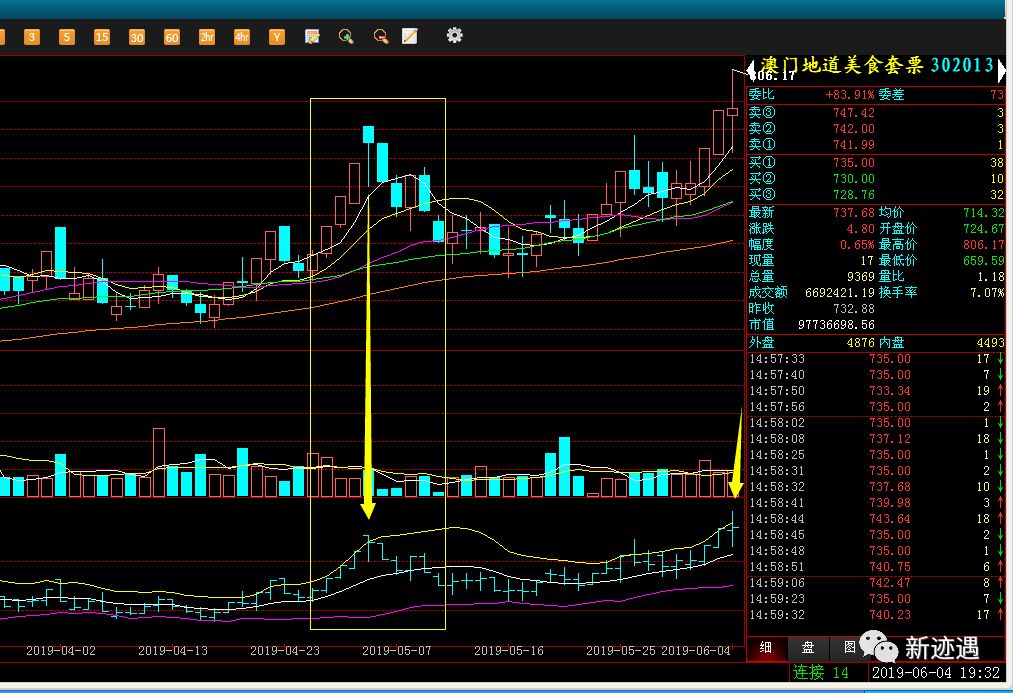The width and height of the screenshot is (1013, 693).
Task: Click status bar clock 2019-06-04 19:32
Action: coord(935,673)
